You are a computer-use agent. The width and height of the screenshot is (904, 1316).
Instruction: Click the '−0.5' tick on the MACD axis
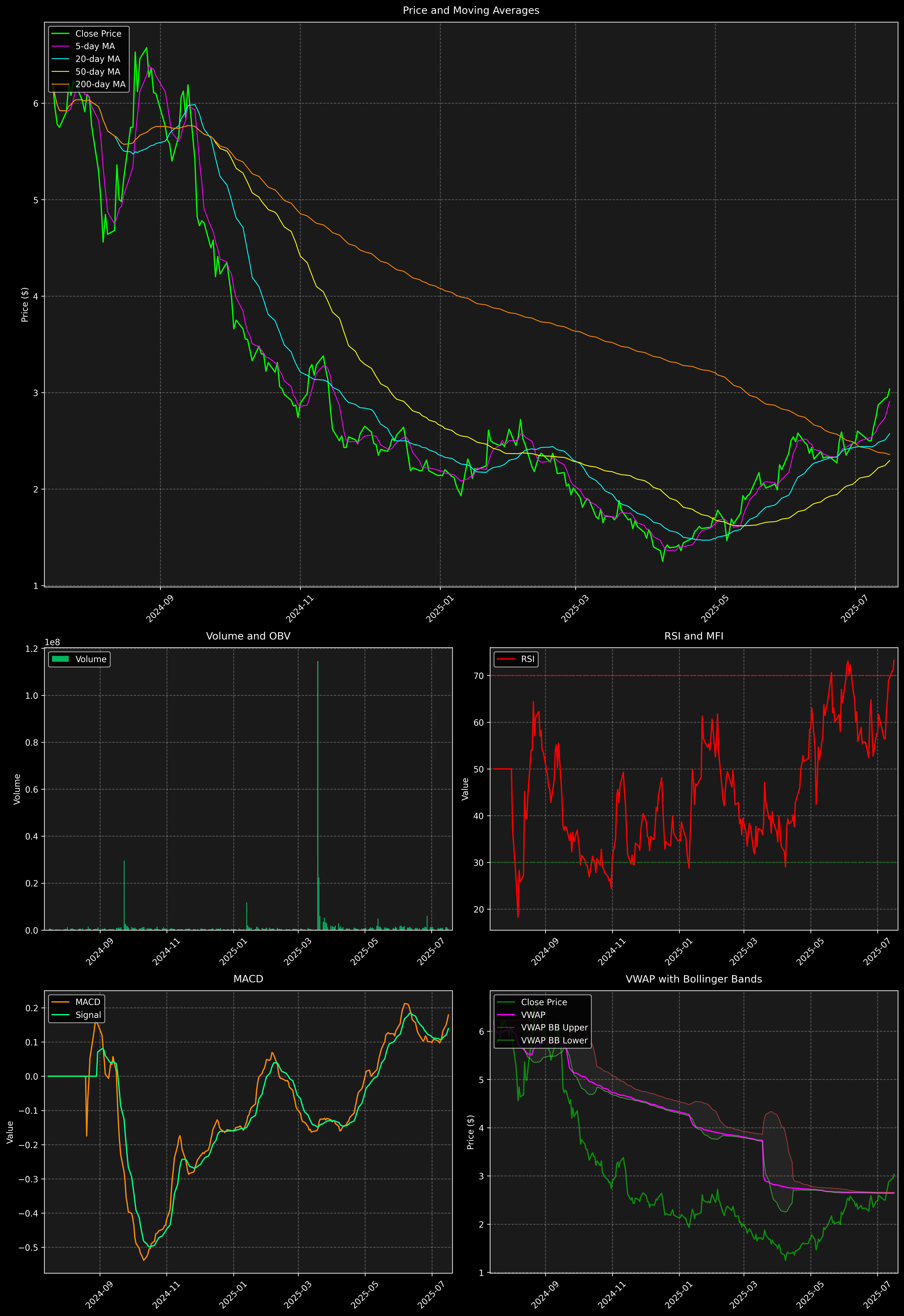pyautogui.click(x=29, y=1247)
